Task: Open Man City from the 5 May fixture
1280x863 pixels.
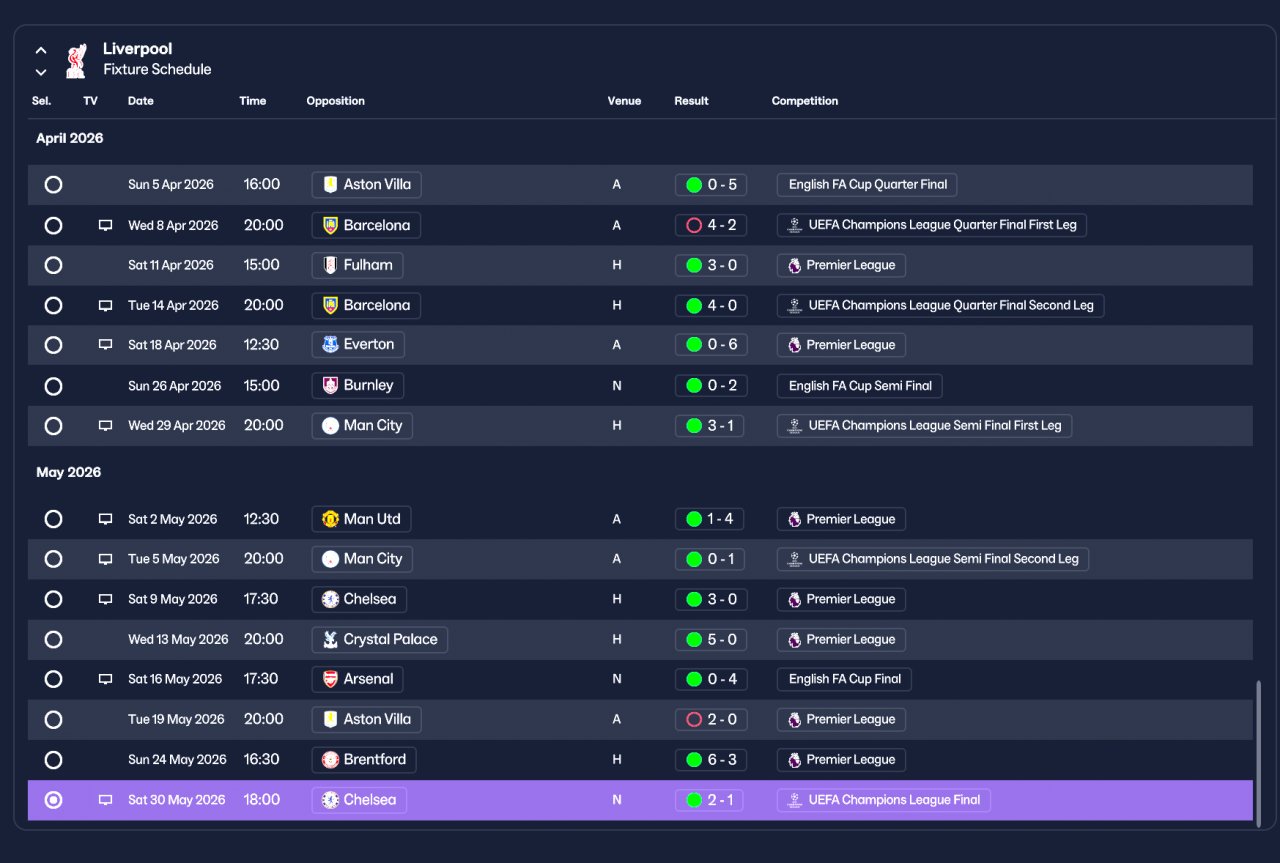Action: pyautogui.click(x=362, y=559)
